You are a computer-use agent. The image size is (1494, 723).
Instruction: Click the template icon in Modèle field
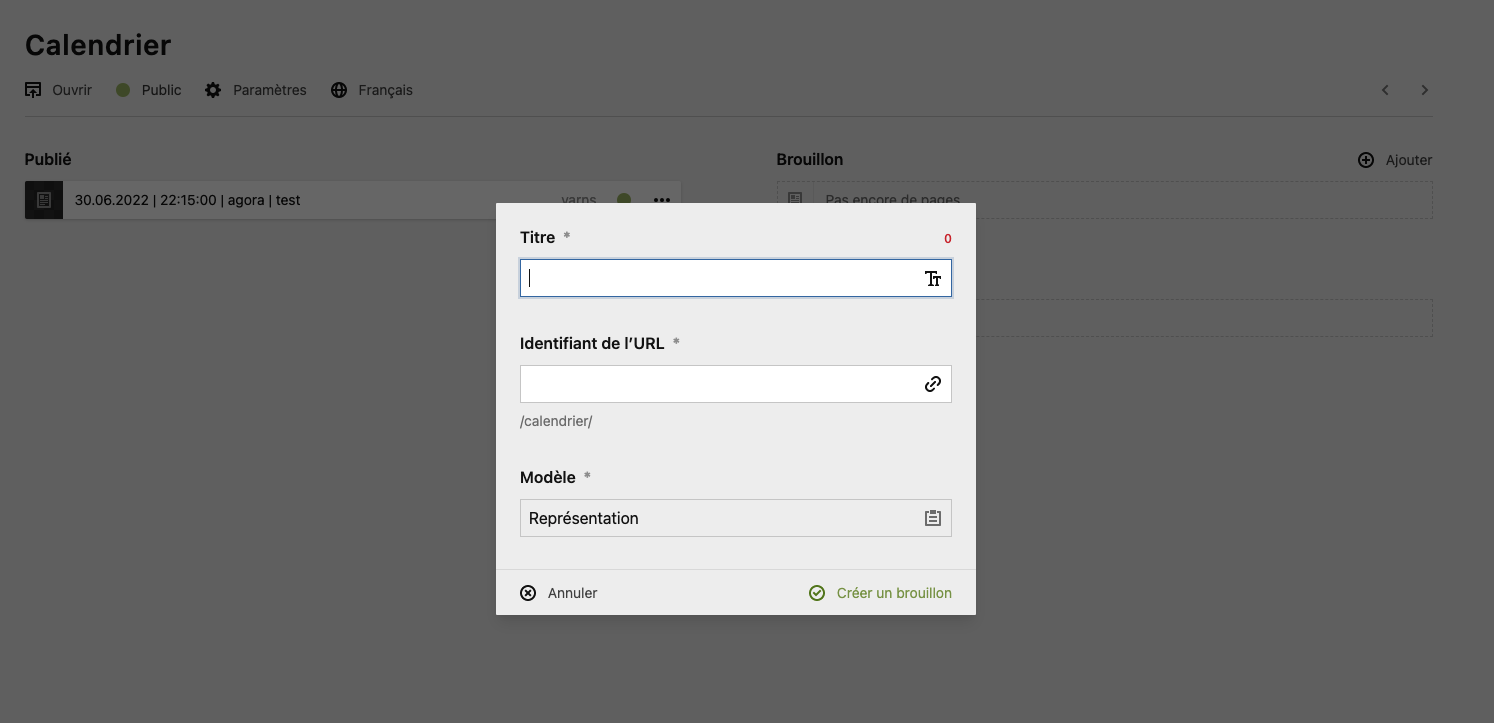(933, 518)
